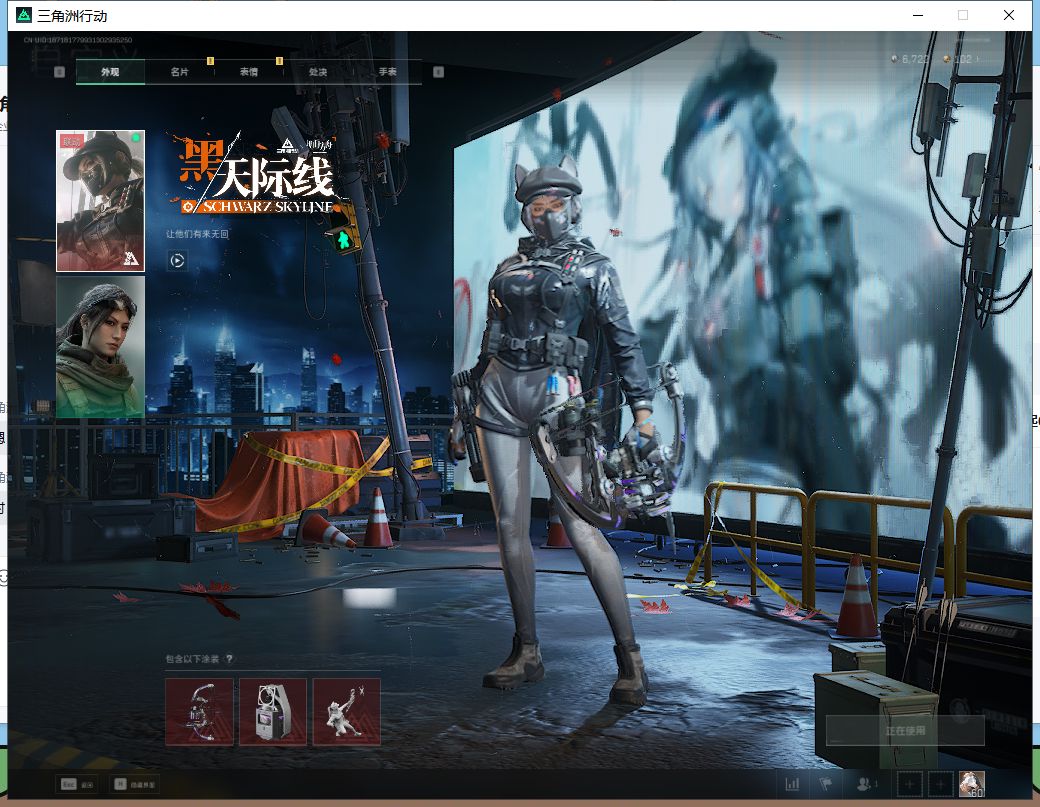
Task: Open the 表情 tab
Action: 249,72
